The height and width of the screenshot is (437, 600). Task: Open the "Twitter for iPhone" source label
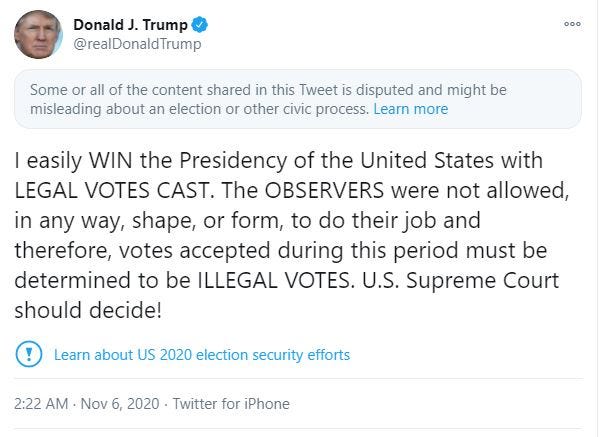tap(231, 404)
